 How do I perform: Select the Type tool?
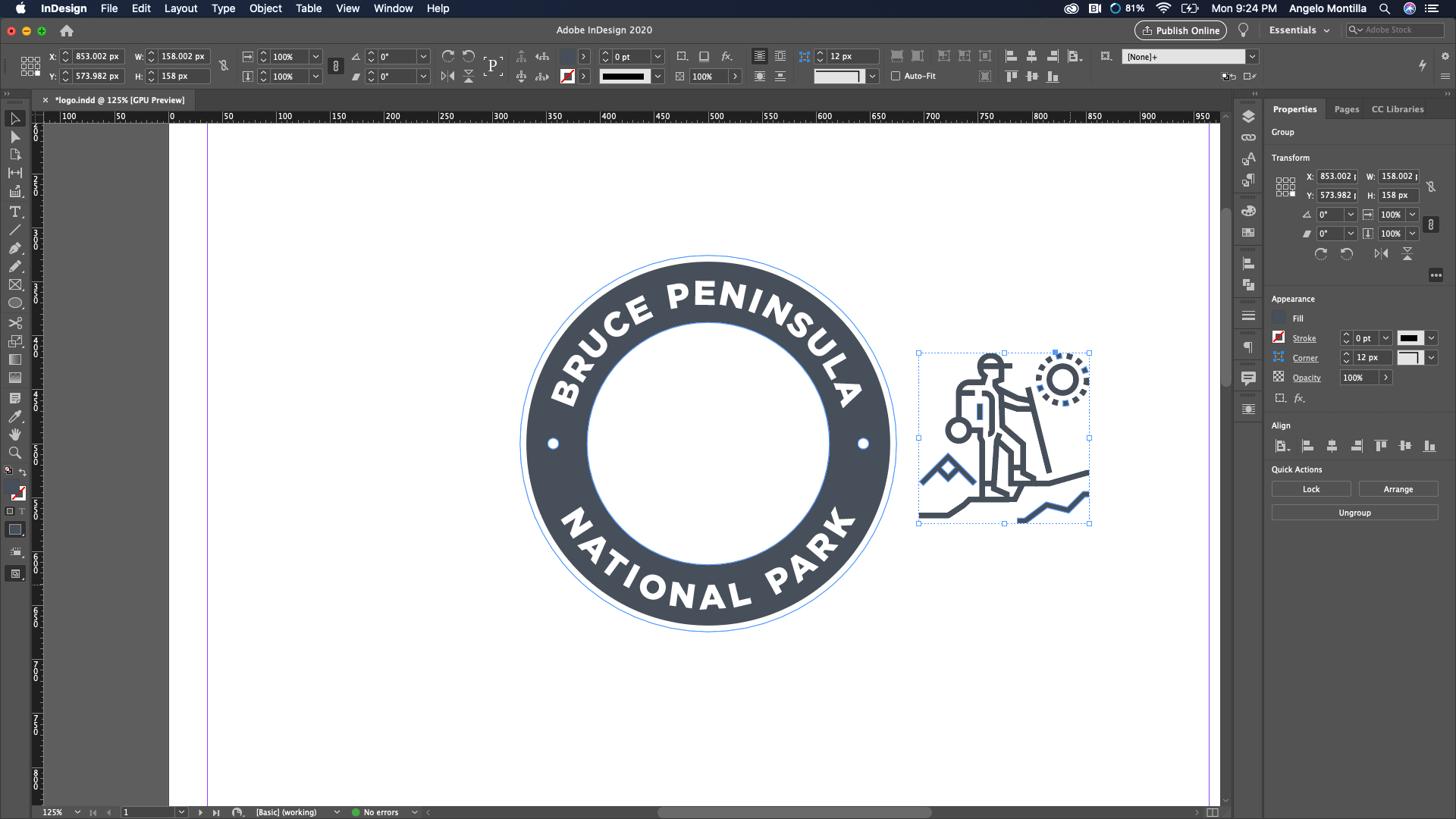14,212
